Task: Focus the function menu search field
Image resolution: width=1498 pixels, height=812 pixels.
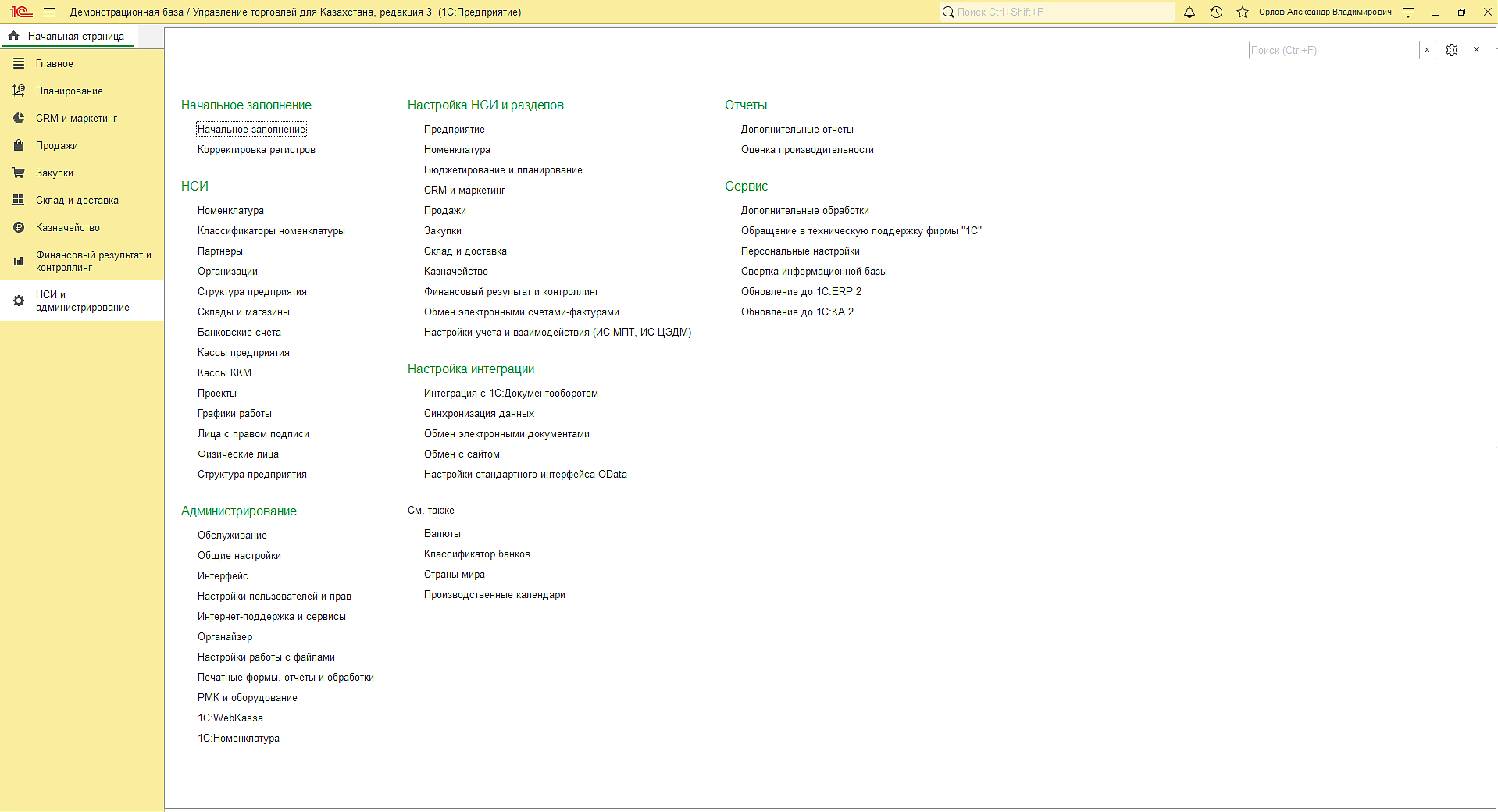Action: click(1334, 50)
